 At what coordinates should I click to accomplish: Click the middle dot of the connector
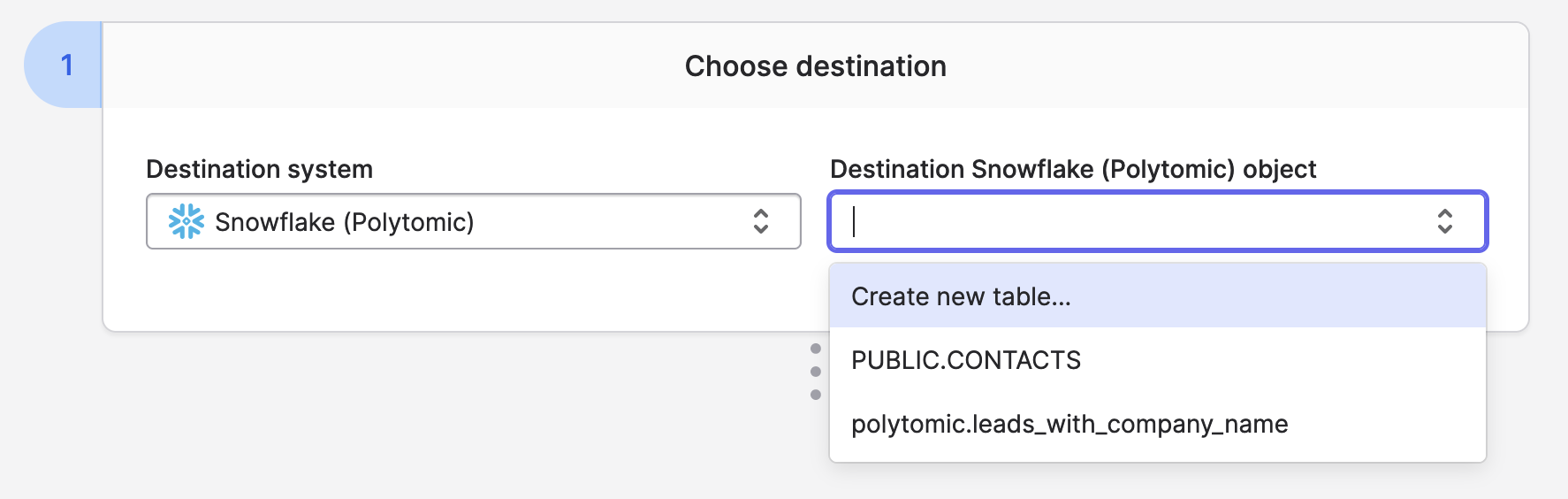[816, 372]
